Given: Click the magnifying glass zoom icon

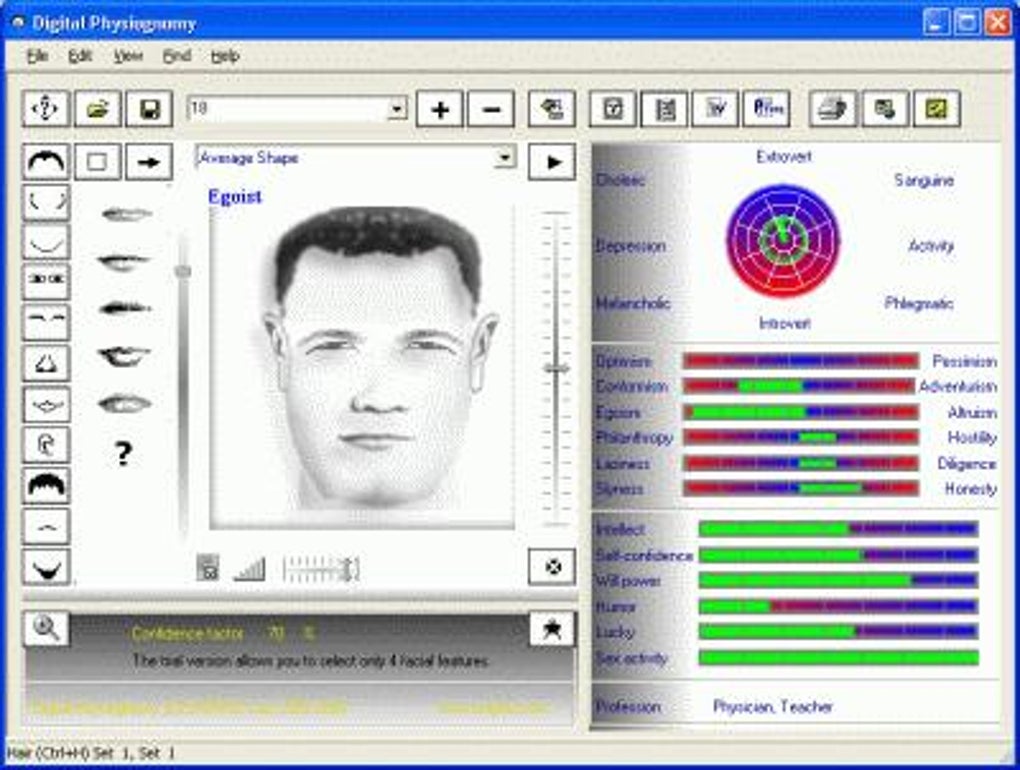Looking at the screenshot, I should click(46, 628).
